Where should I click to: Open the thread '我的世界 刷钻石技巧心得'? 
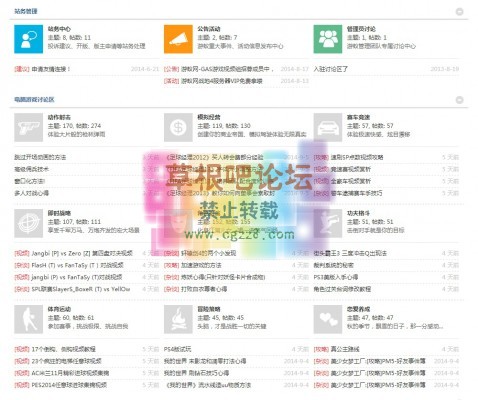[x=196, y=373]
